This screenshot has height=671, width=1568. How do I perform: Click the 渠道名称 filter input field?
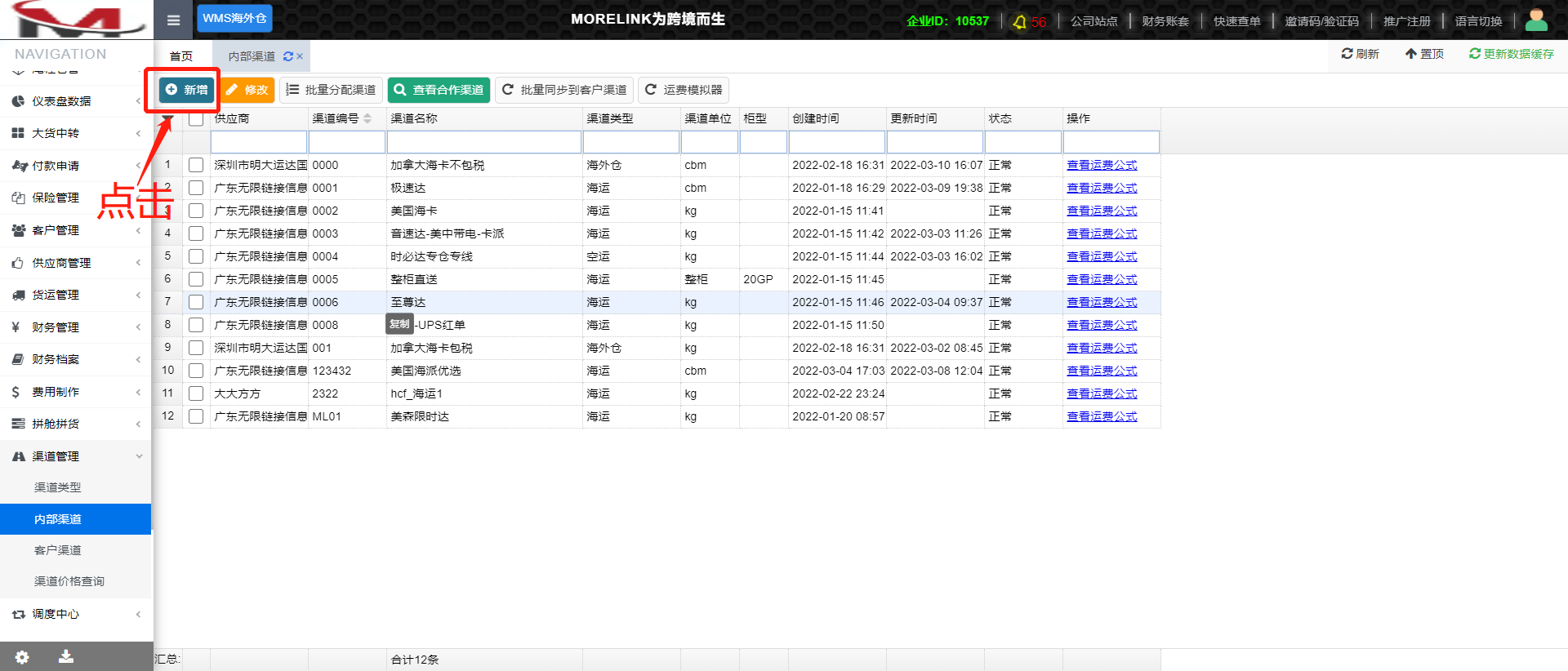(x=483, y=142)
